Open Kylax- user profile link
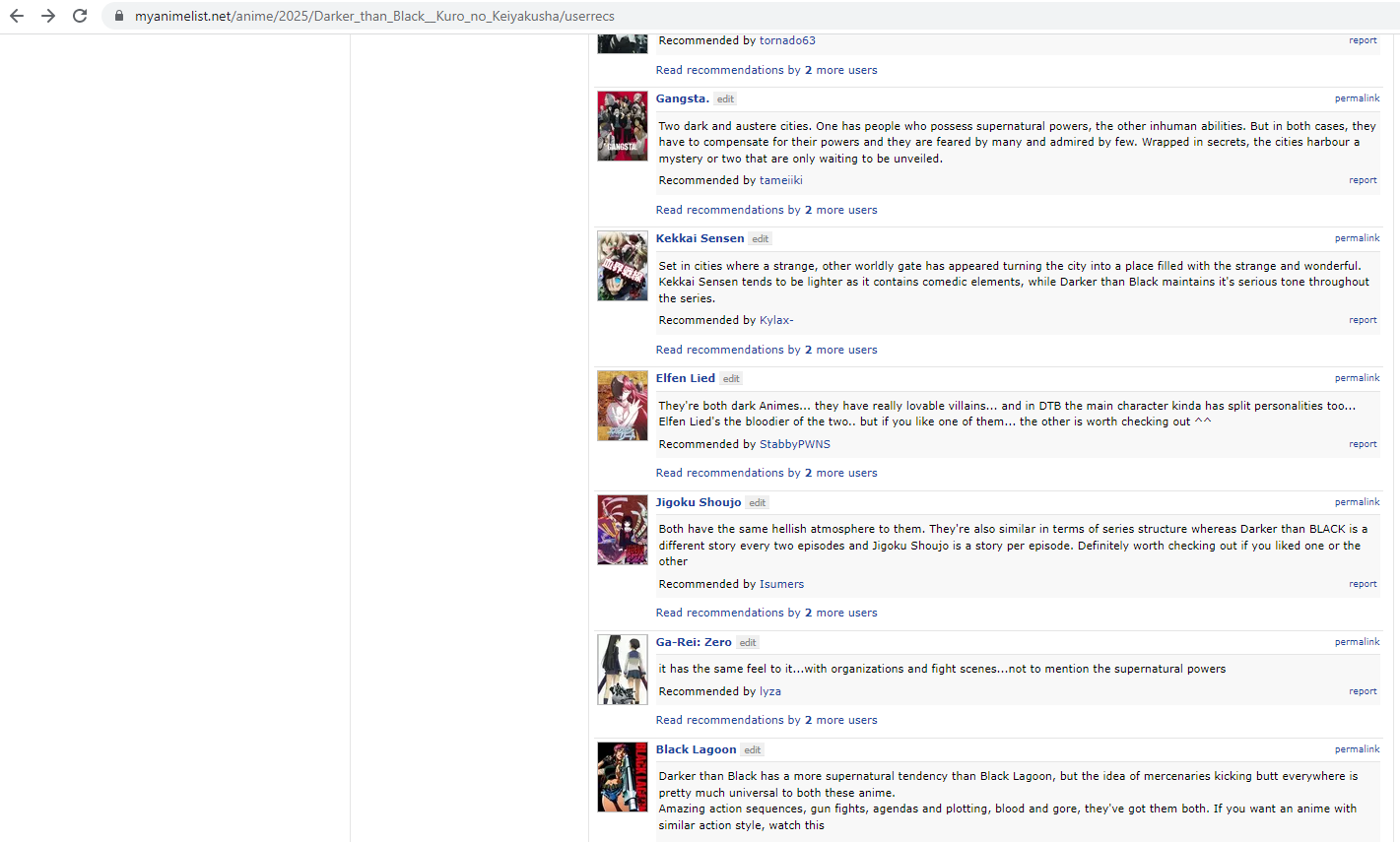This screenshot has width=1400, height=842. [775, 320]
